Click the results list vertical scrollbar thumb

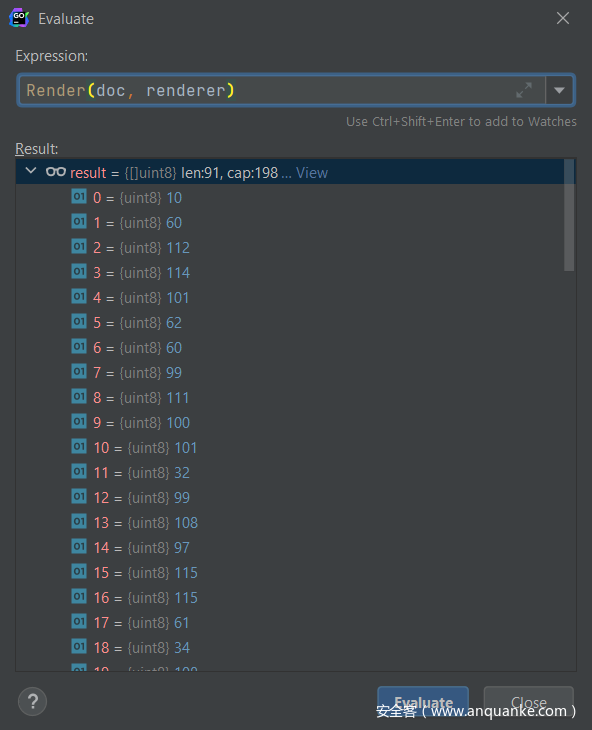pos(569,215)
